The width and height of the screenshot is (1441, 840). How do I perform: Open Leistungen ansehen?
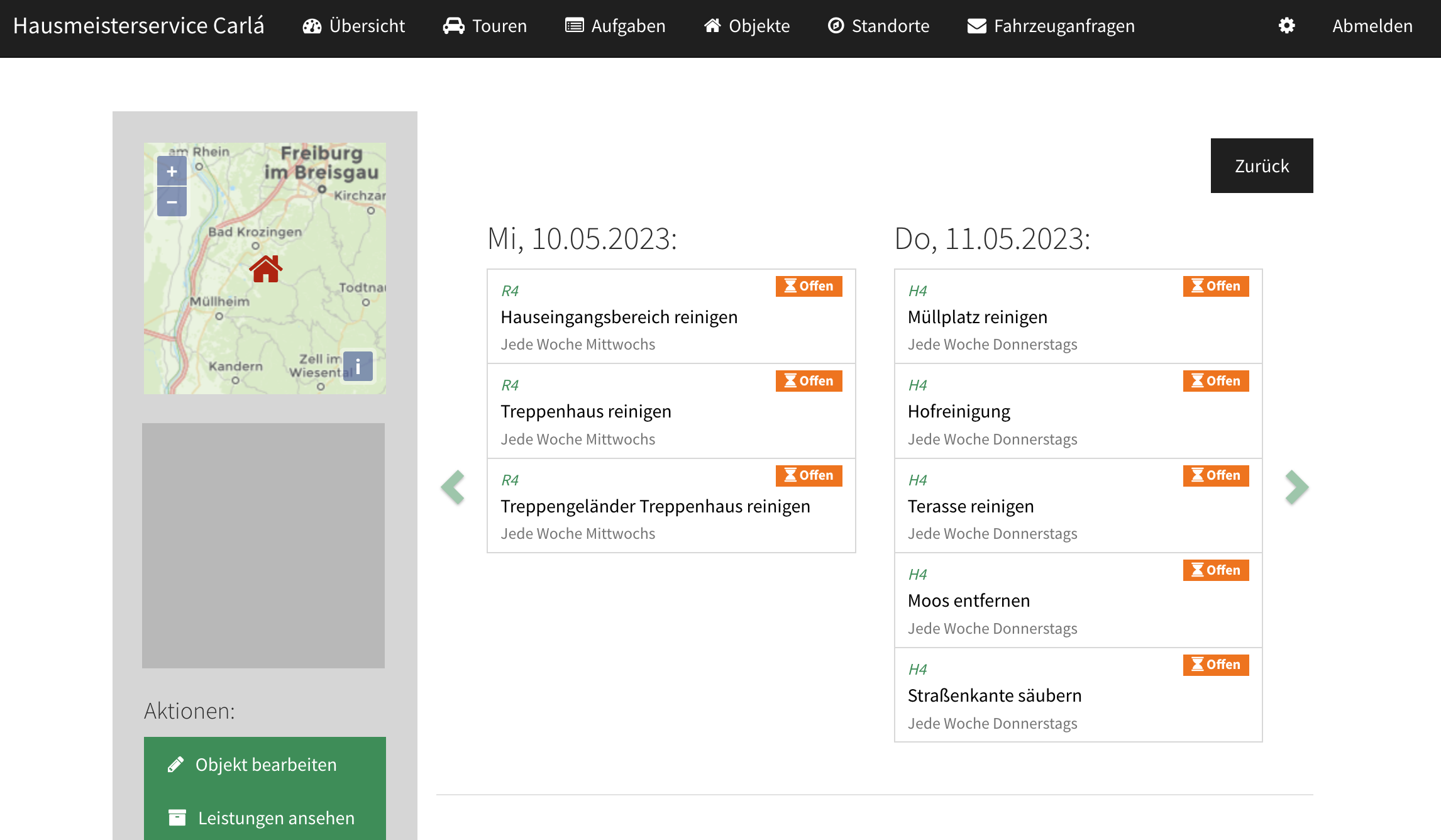(x=265, y=817)
